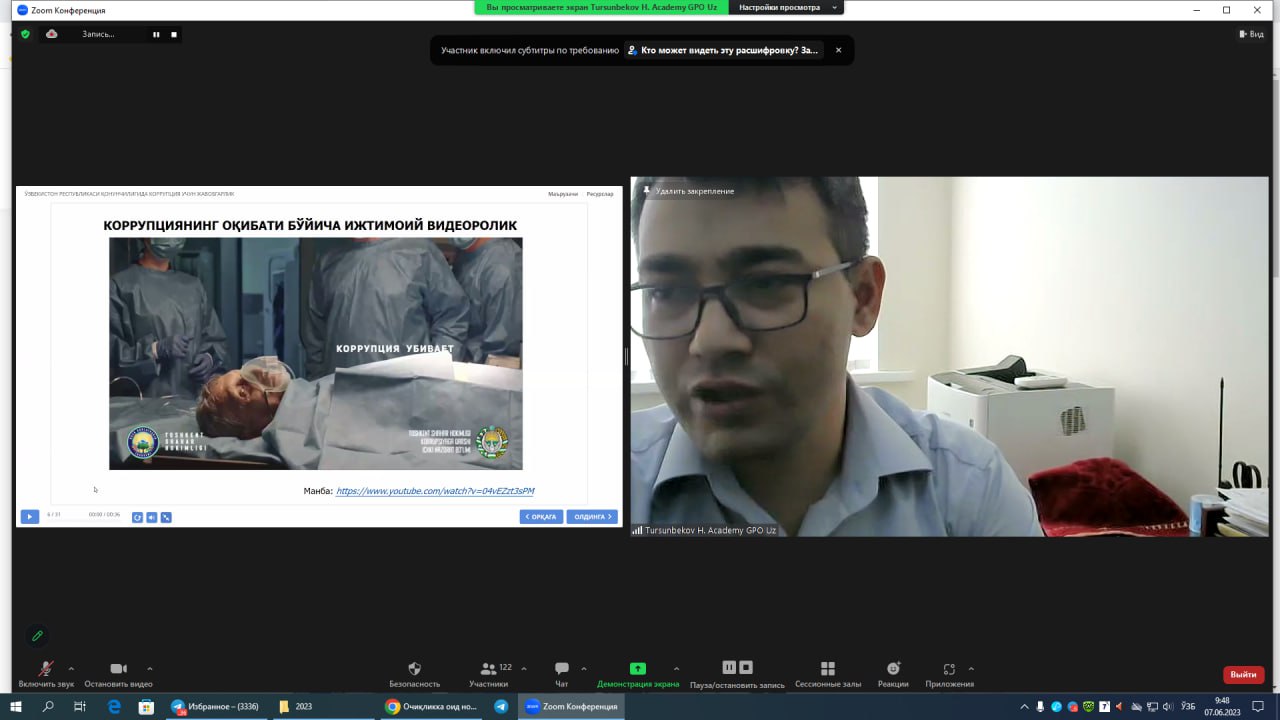The image size is (1280, 720).
Task: Expand video options arrow next to camera
Action: [x=150, y=669]
